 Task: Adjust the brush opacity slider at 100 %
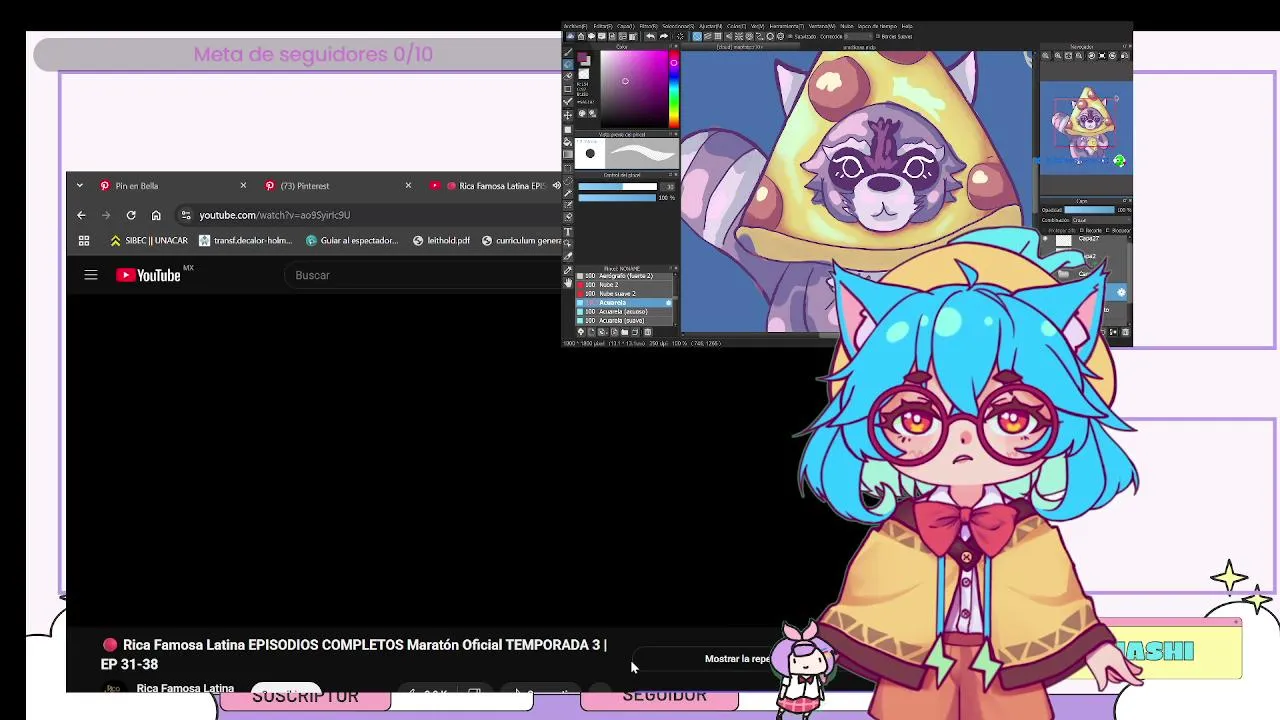pos(617,198)
